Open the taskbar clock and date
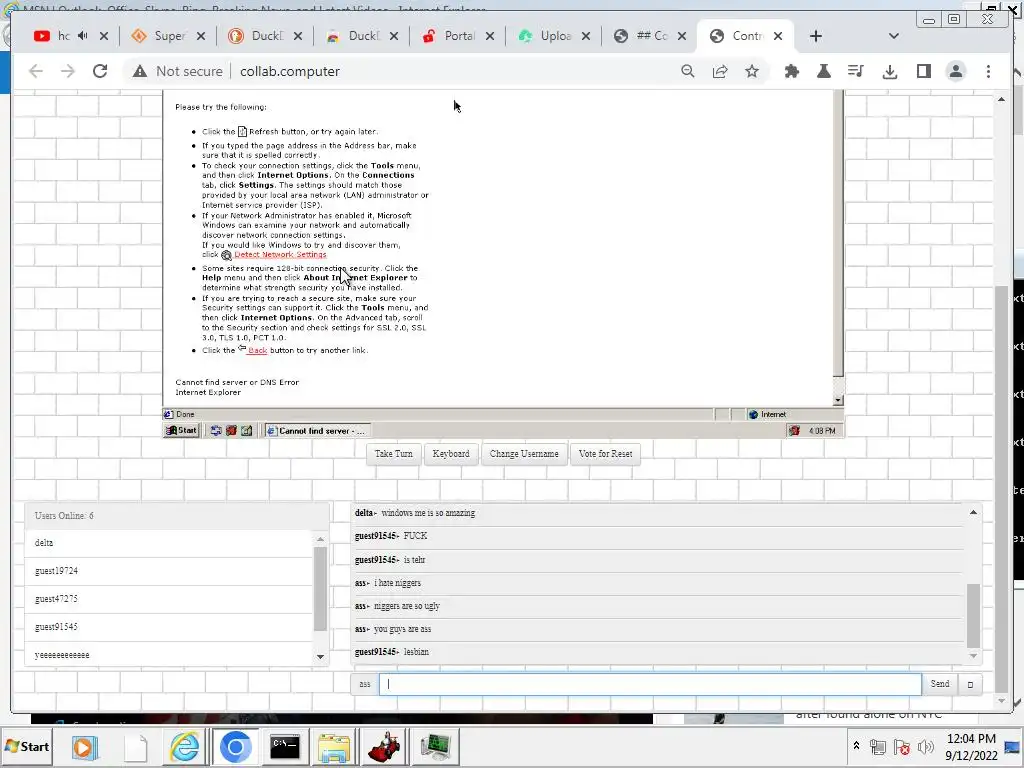 click(971, 746)
